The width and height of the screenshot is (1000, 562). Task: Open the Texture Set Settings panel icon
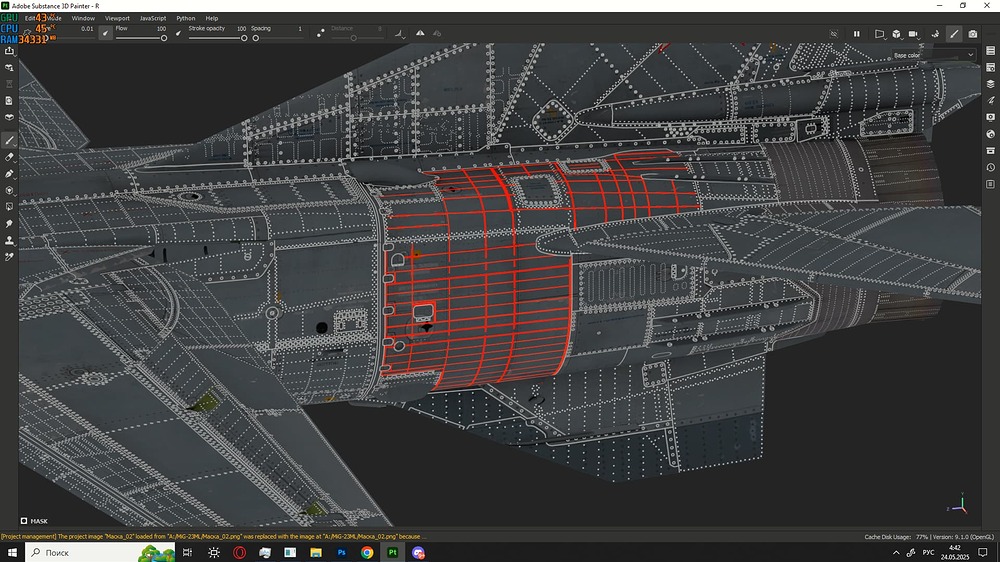tap(990, 67)
